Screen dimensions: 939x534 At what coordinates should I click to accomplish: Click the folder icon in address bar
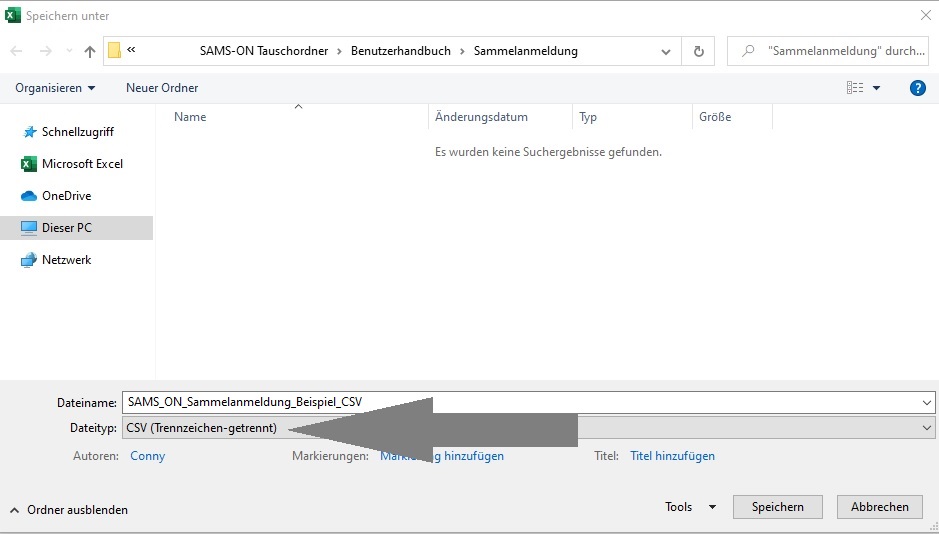(x=114, y=51)
